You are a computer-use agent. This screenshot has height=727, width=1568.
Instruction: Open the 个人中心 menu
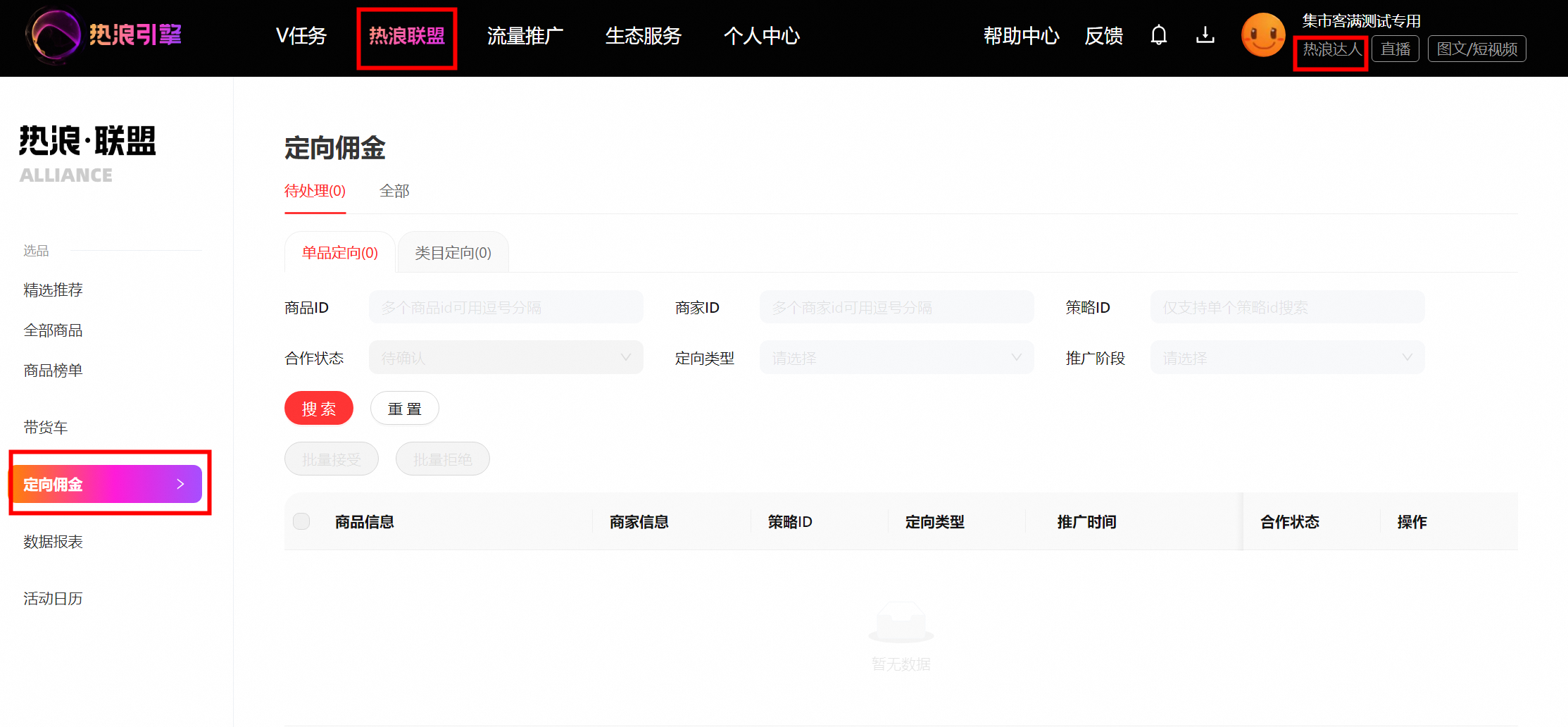762,35
